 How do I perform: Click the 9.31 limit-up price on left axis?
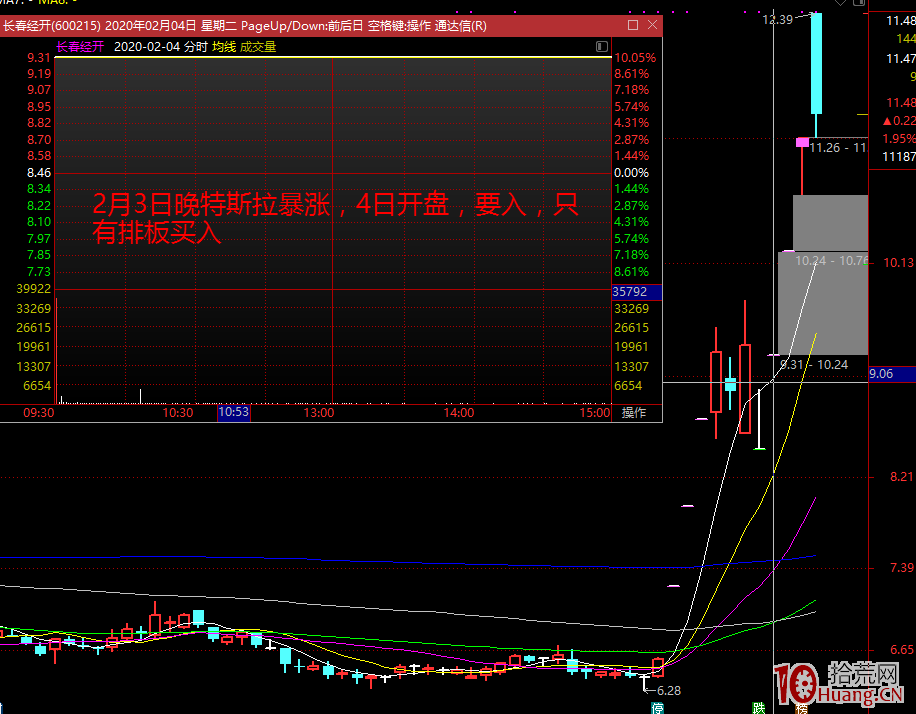coord(39,58)
